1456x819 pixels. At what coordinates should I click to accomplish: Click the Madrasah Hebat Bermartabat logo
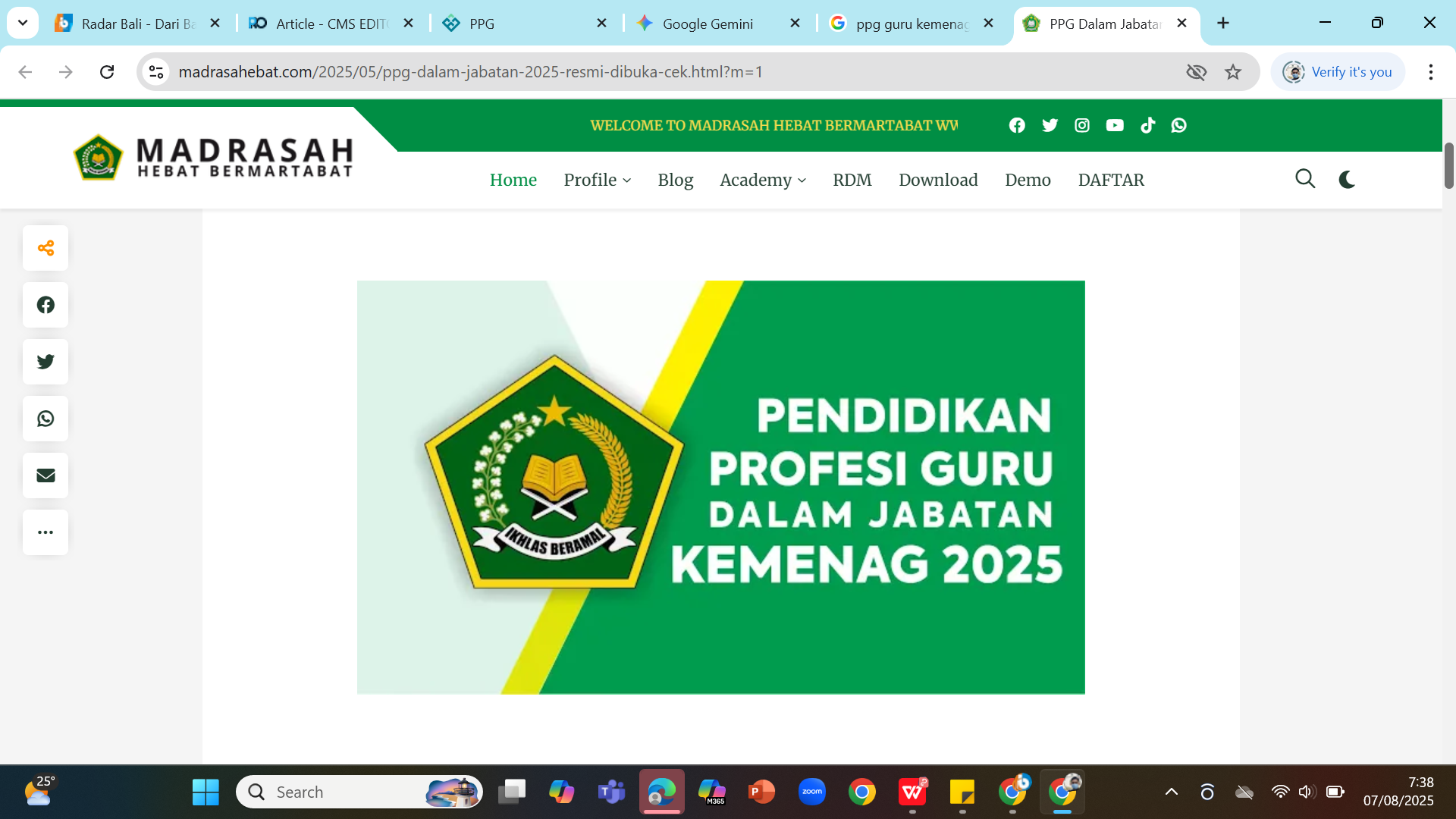pos(213,158)
